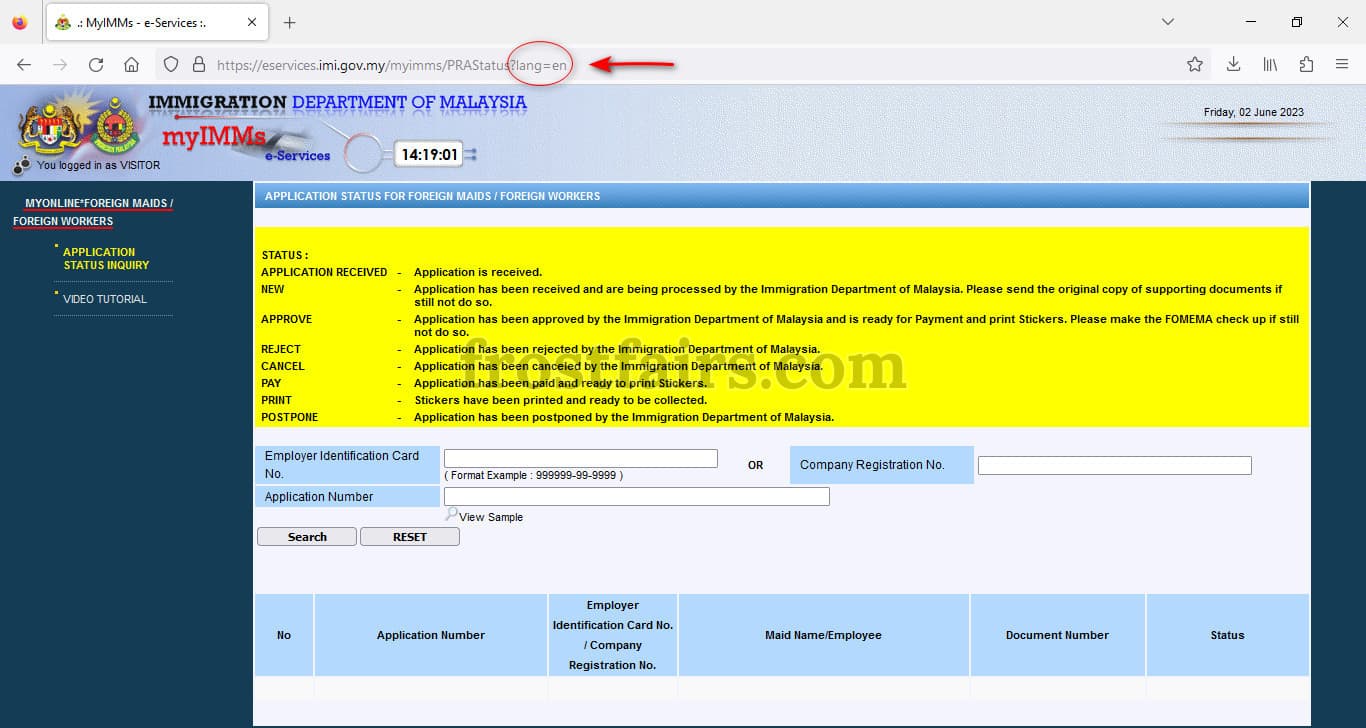Viewport: 1366px width, 728px height.
Task: View site security padlock info
Action: pos(198,64)
